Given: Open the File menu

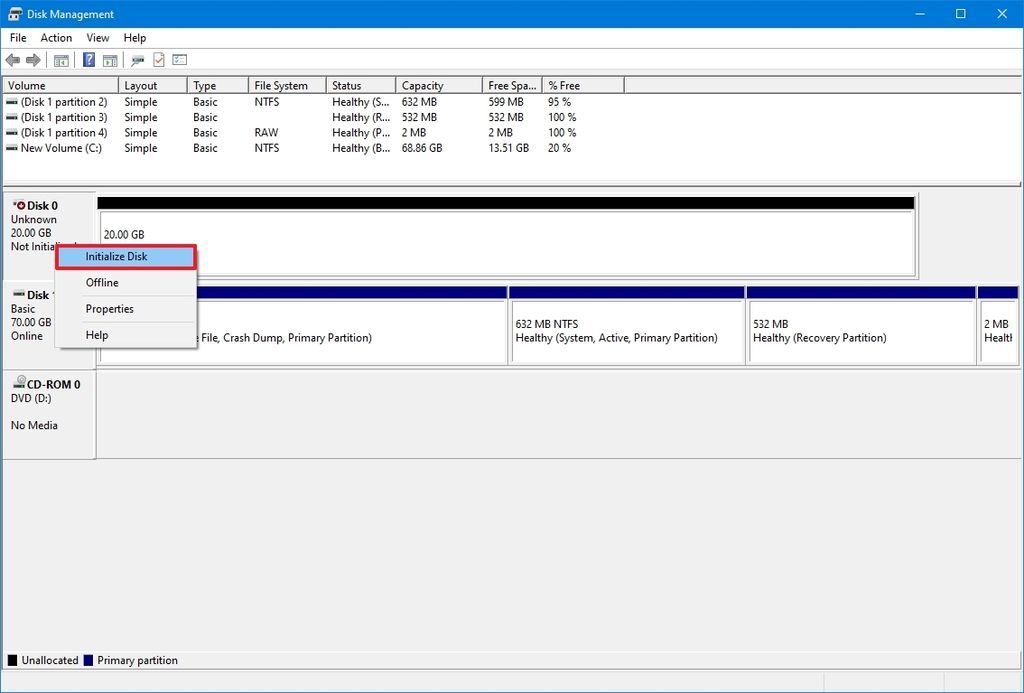Looking at the screenshot, I should (16, 37).
